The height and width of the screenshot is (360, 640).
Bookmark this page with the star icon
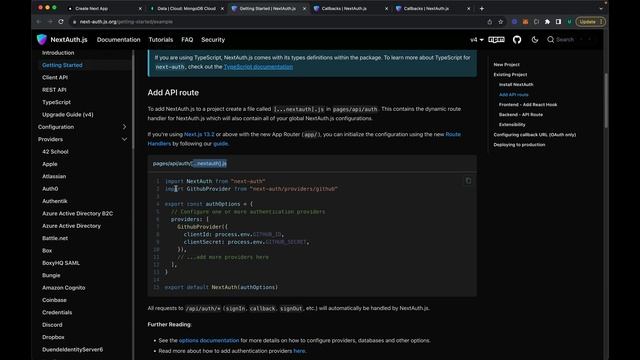tap(500, 22)
